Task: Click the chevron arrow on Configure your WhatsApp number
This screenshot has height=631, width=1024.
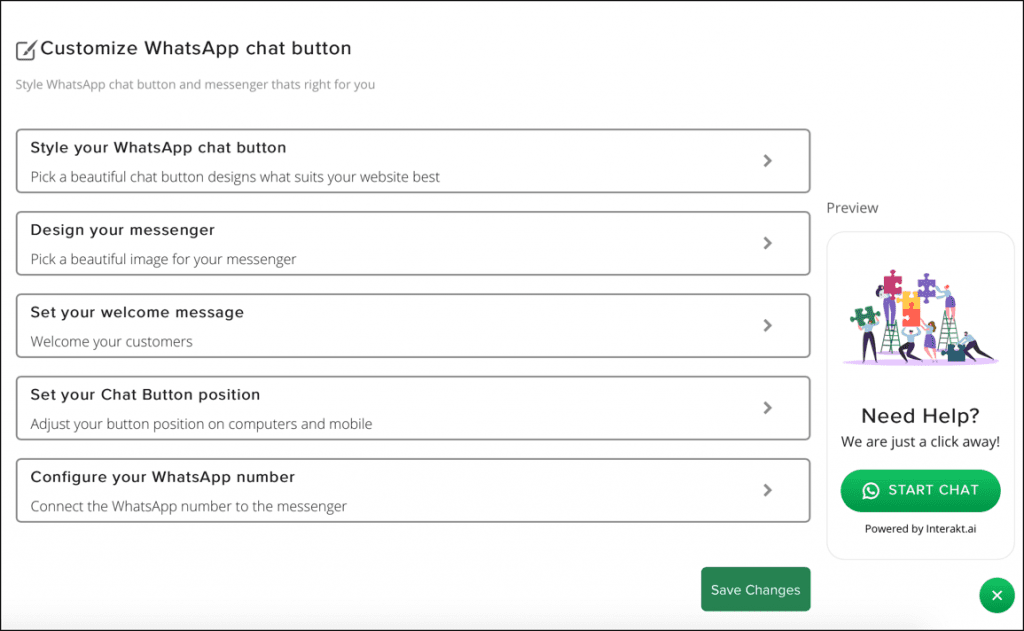Action: coord(768,490)
